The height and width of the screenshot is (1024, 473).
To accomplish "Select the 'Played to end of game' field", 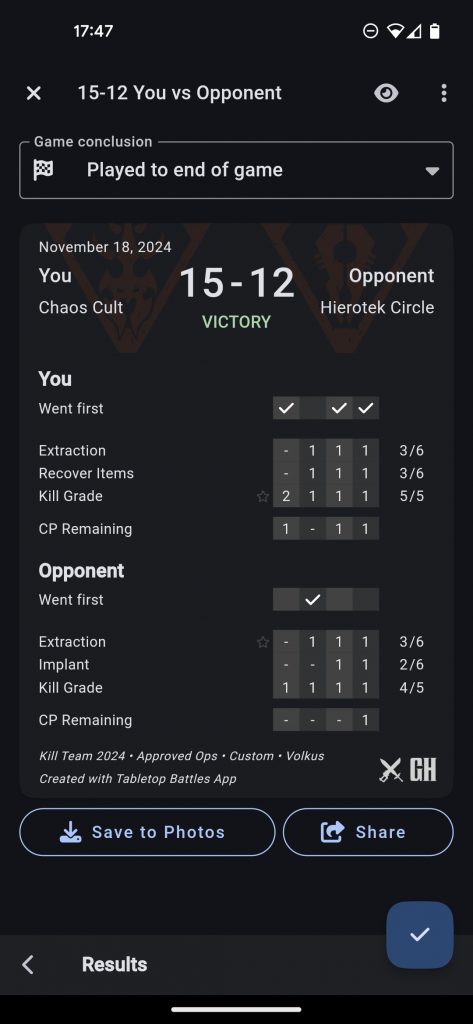I will (x=236, y=170).
